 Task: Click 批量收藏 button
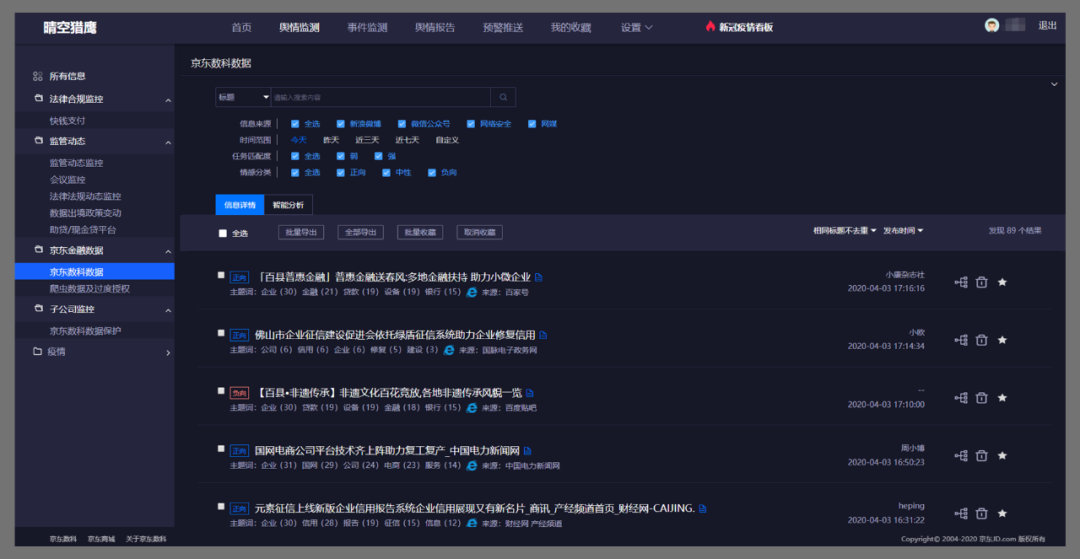click(420, 233)
